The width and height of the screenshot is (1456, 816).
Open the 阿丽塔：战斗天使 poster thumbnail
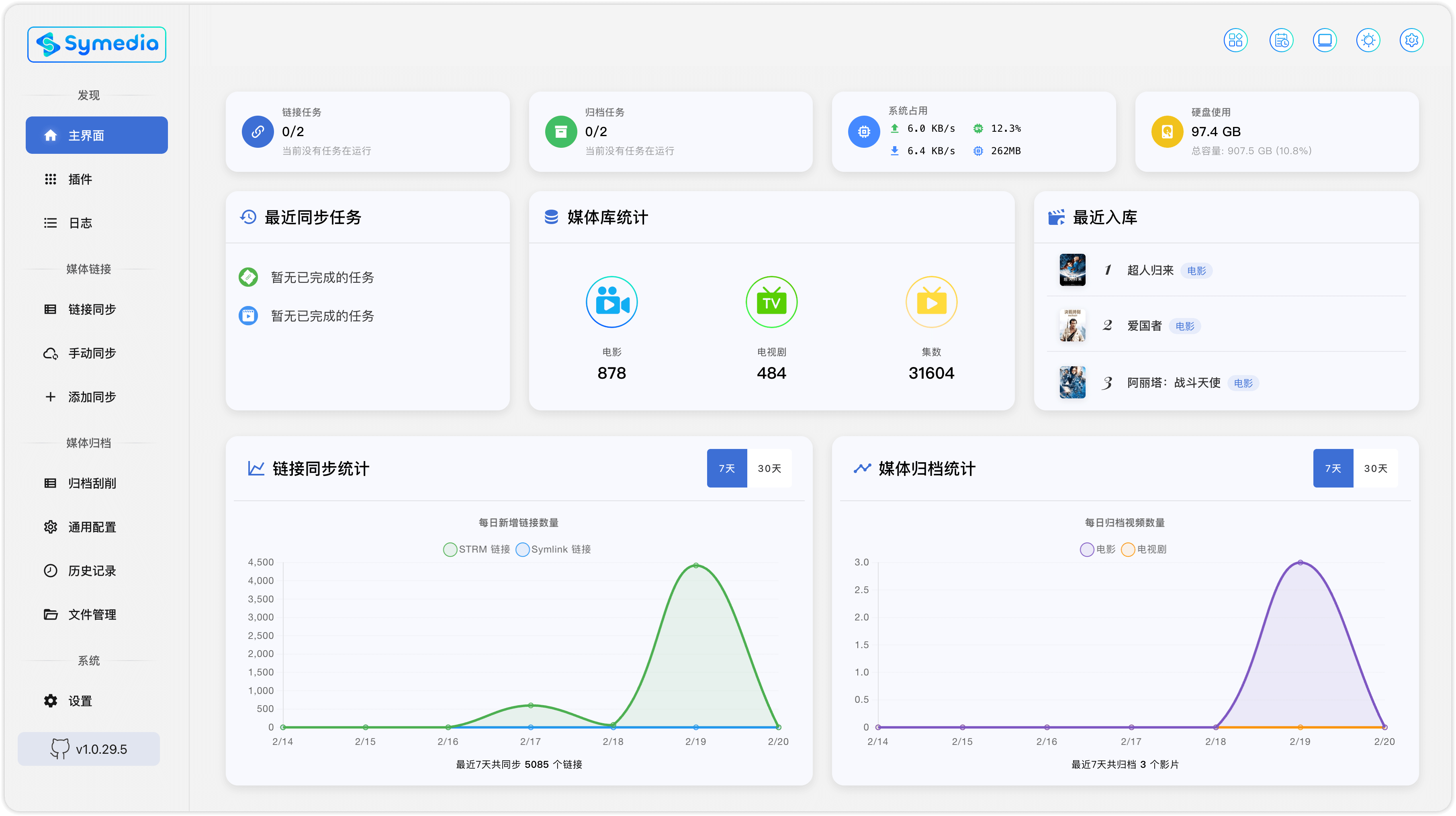point(1072,383)
